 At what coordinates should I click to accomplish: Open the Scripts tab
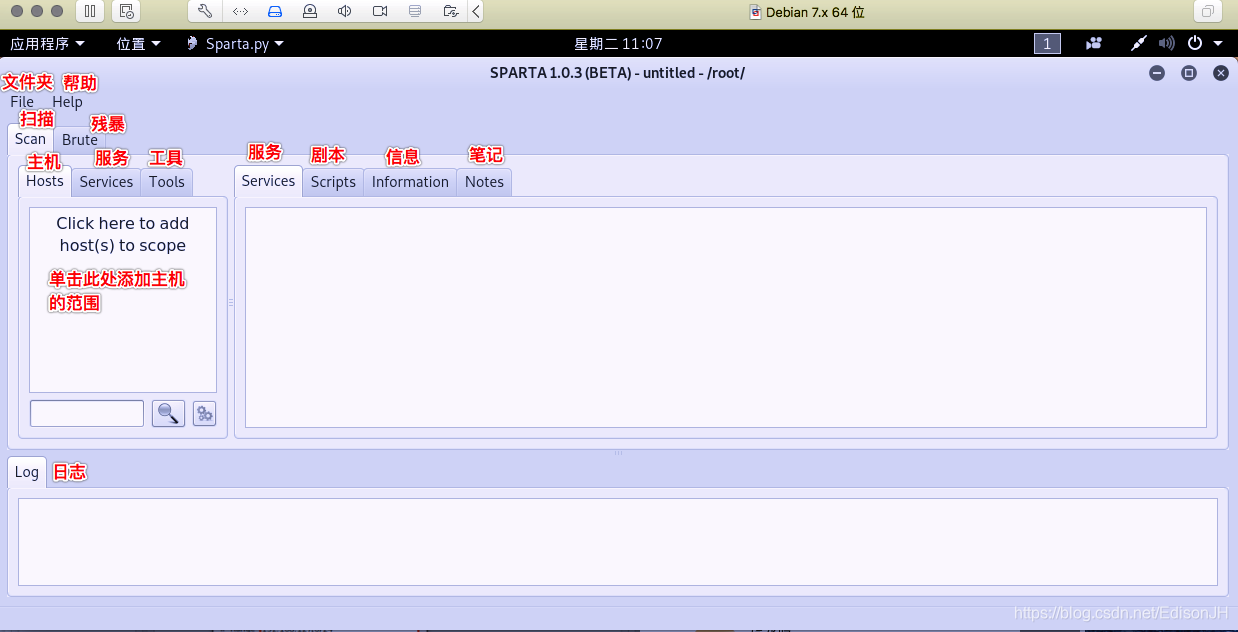tap(333, 182)
